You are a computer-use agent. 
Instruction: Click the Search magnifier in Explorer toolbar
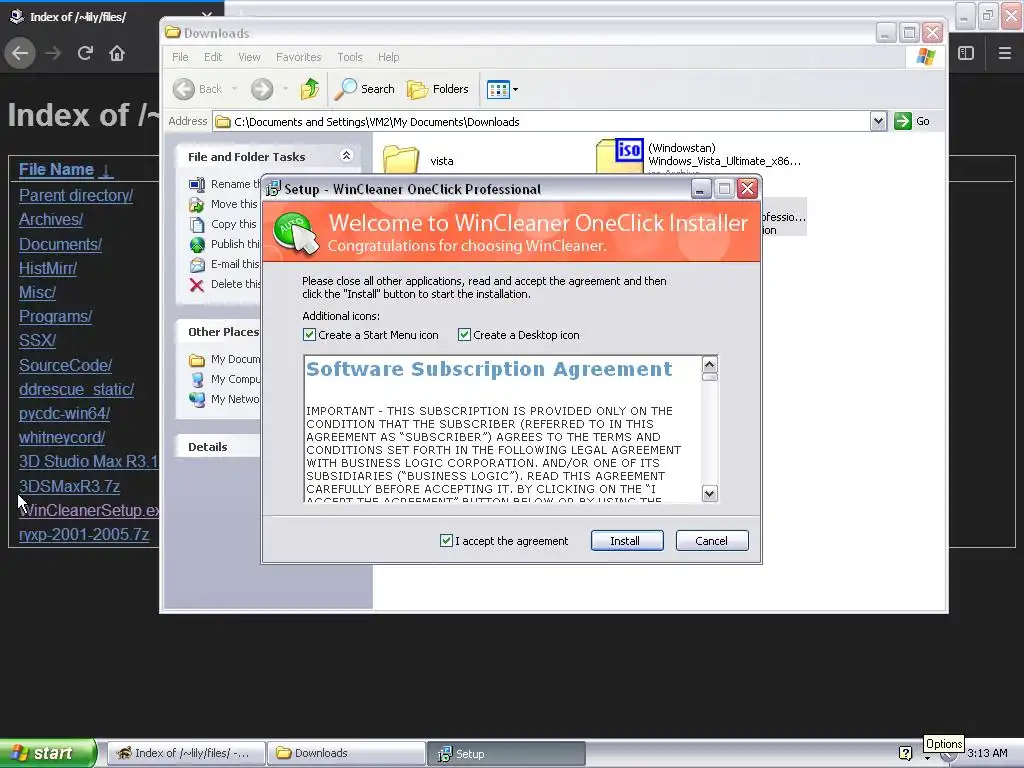click(x=345, y=89)
